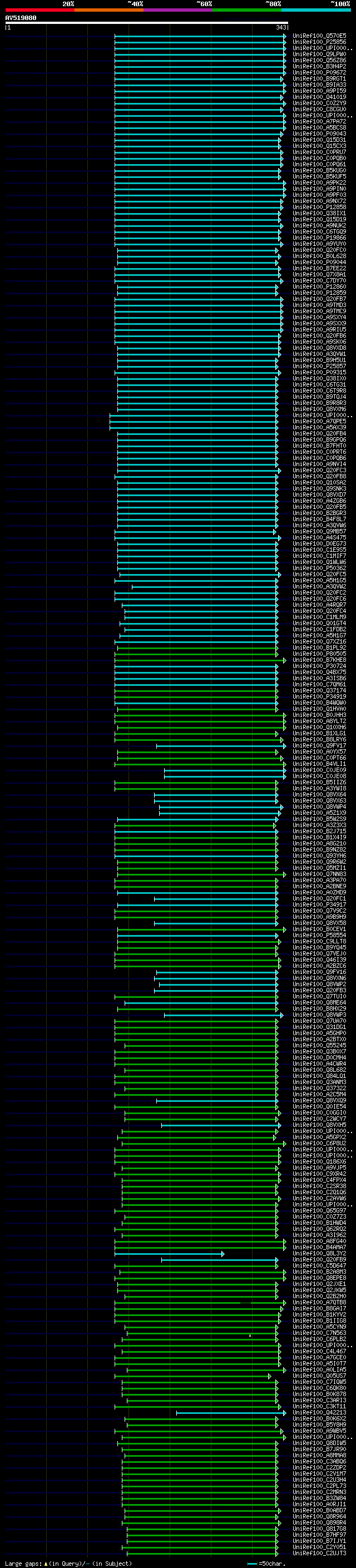Select hit UniRef100_Q38IX1
The image size is (356, 1568).
319,213
